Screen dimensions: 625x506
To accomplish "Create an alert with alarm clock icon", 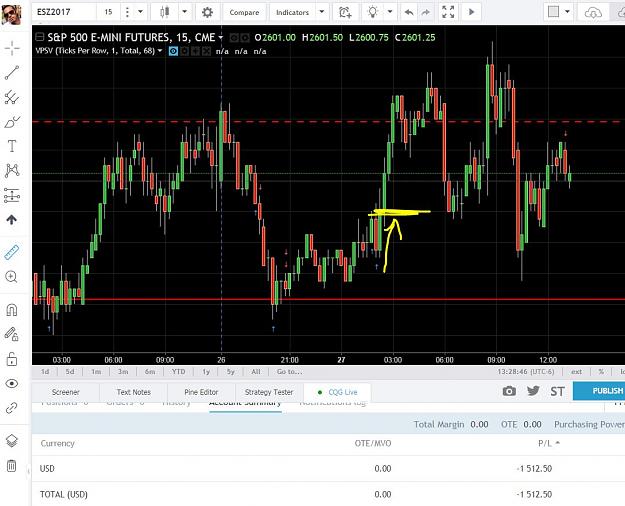I will (345, 12).
